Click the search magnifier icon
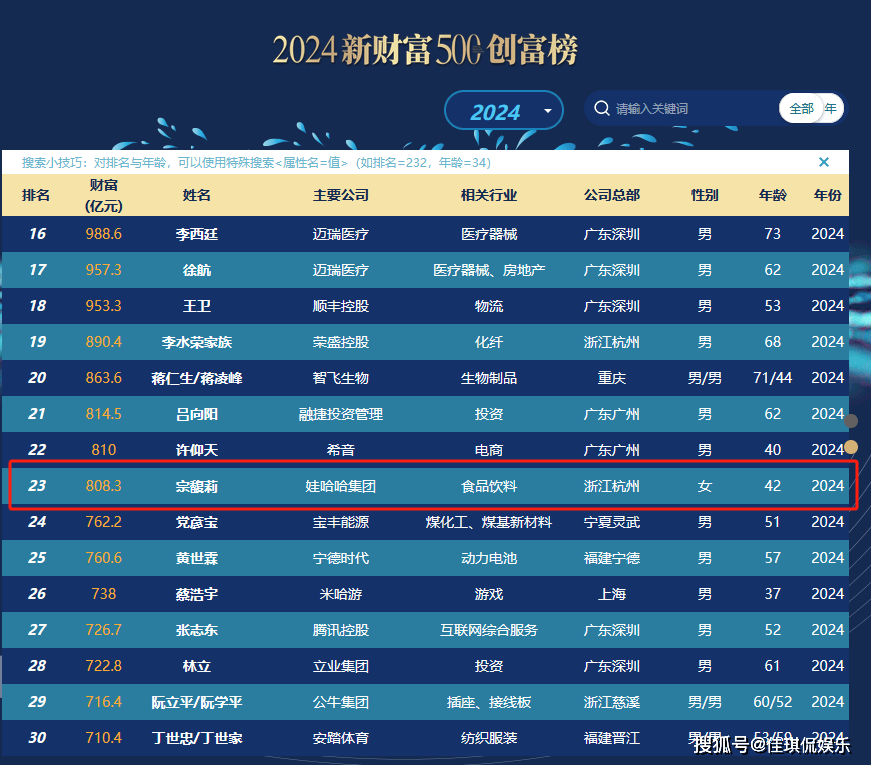The height and width of the screenshot is (765, 871). click(602, 108)
